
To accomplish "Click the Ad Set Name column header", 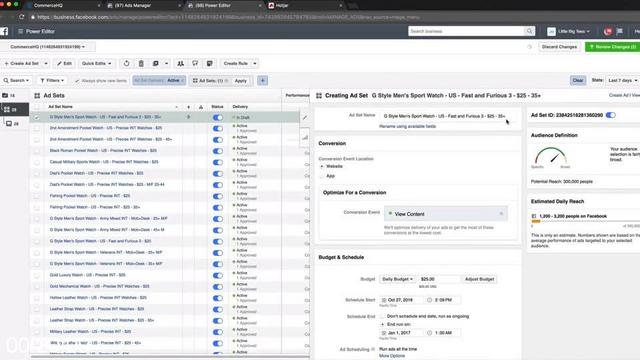I will pos(61,107).
